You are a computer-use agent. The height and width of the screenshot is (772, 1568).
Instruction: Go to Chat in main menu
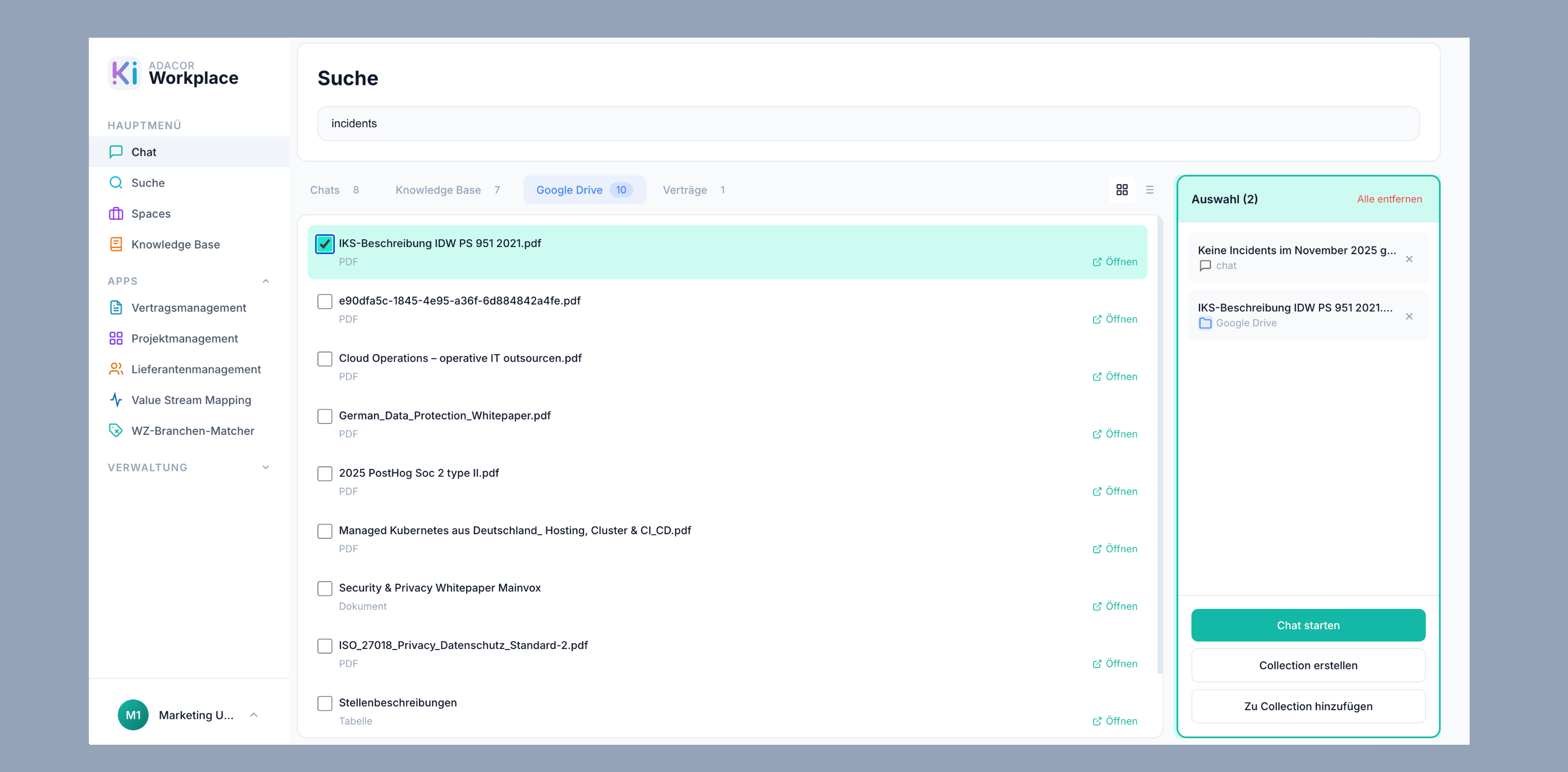tap(189, 152)
